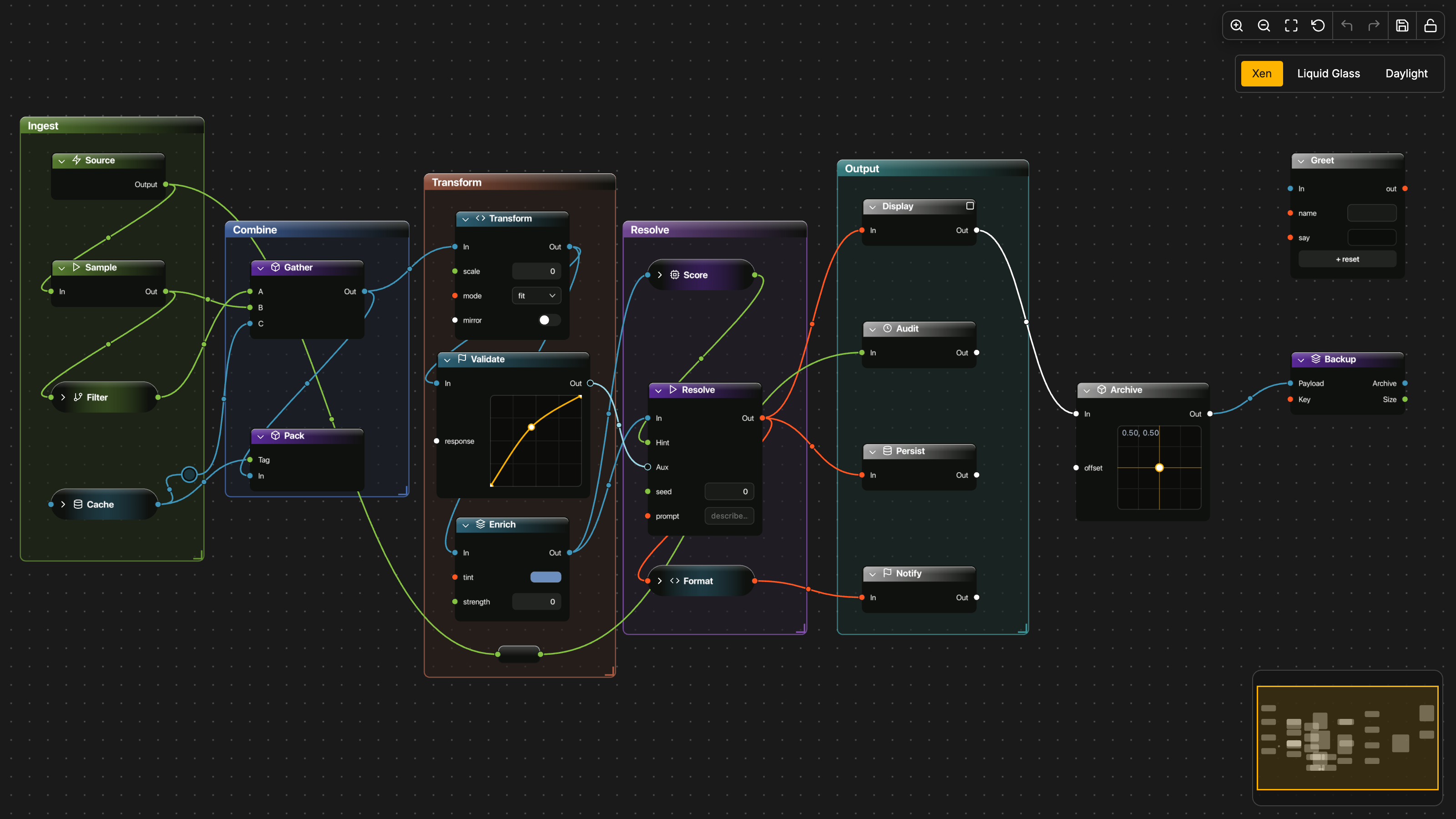This screenshot has width=1456, height=819.
Task: Select the Ingest group title
Action: 43,126
